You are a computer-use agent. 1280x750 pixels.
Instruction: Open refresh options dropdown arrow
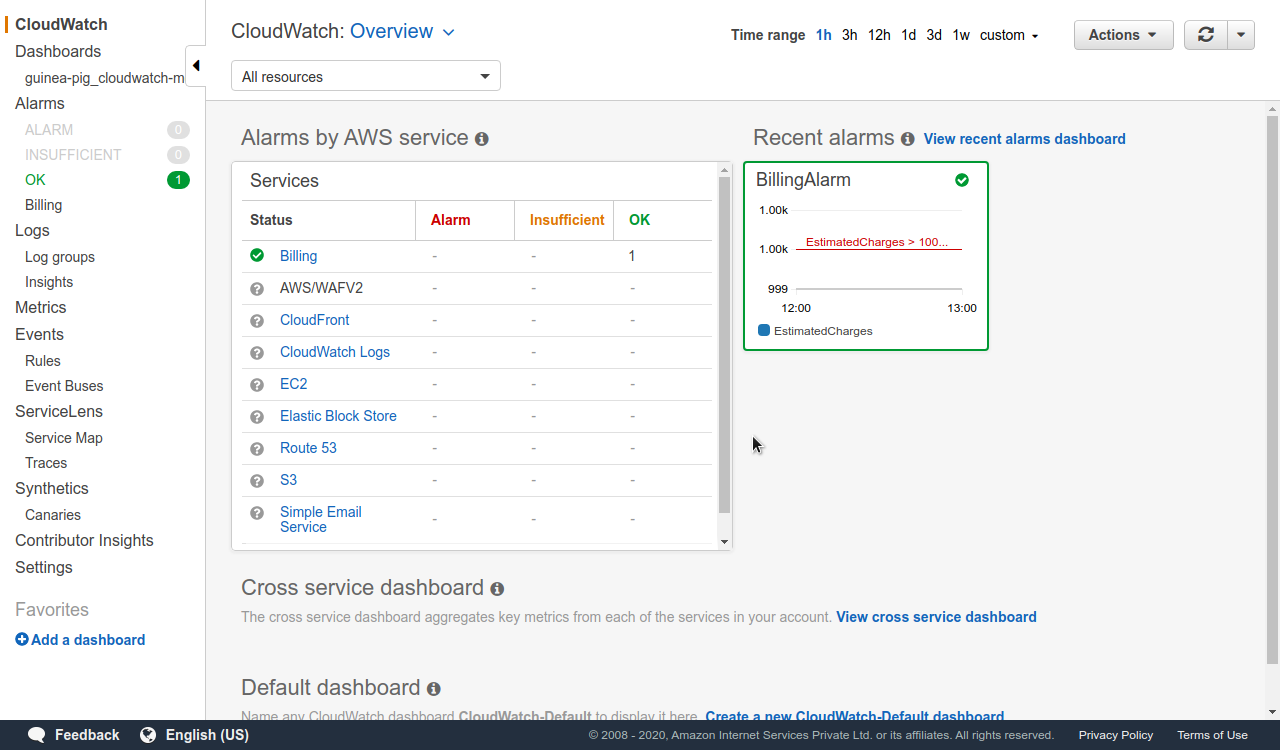click(x=1241, y=35)
